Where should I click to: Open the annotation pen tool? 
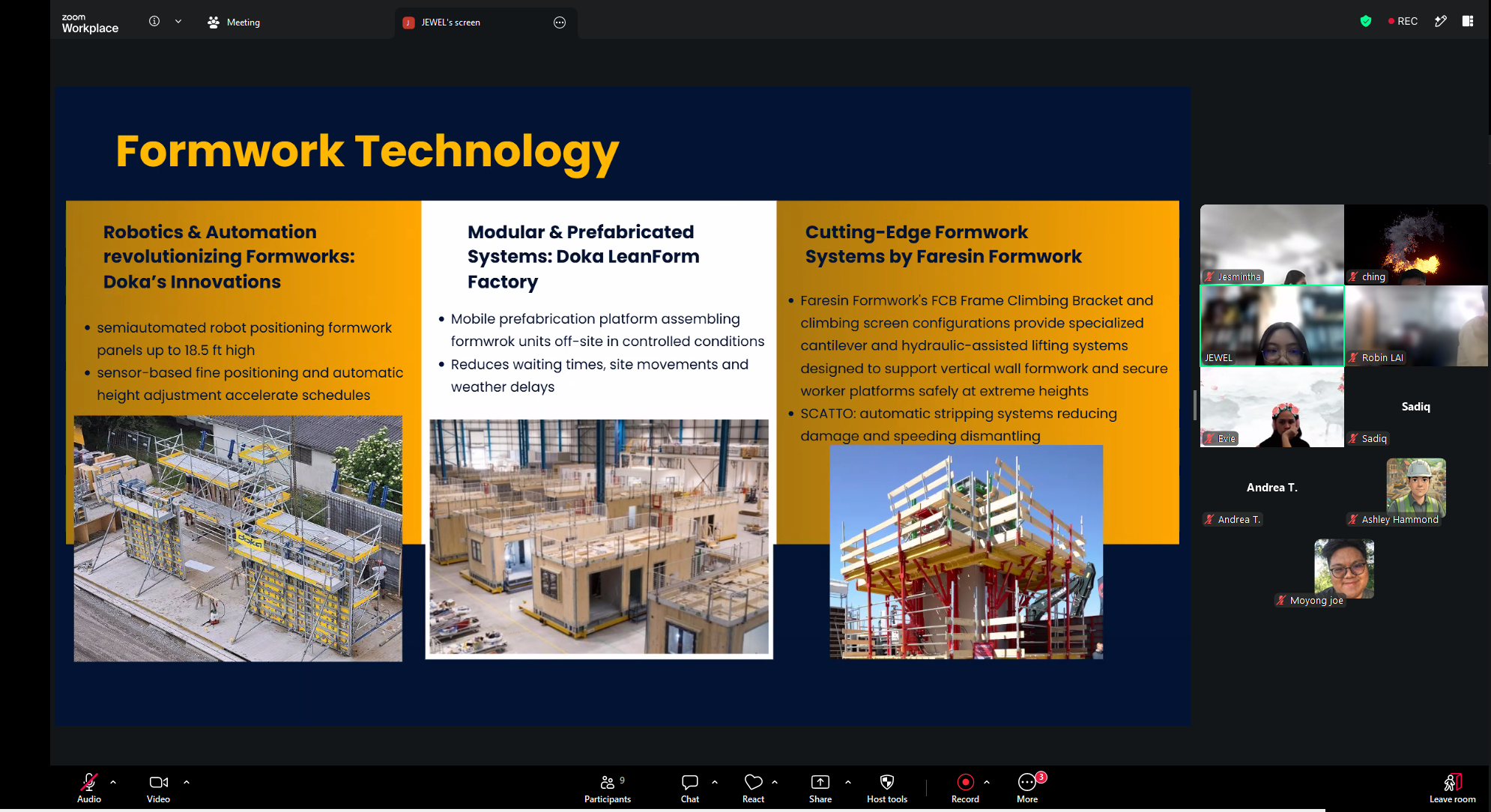click(x=1441, y=22)
